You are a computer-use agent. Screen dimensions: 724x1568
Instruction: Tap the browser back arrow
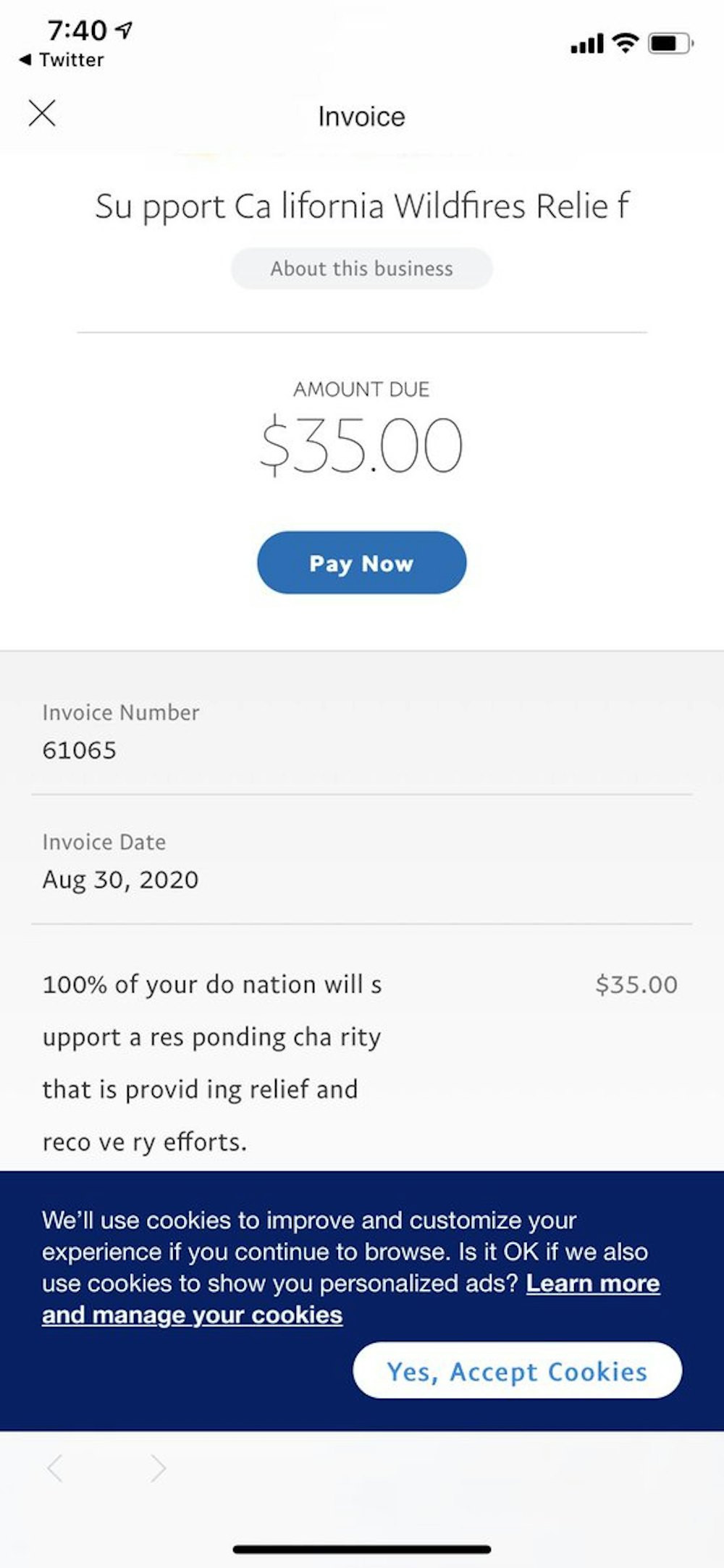(x=55, y=1468)
